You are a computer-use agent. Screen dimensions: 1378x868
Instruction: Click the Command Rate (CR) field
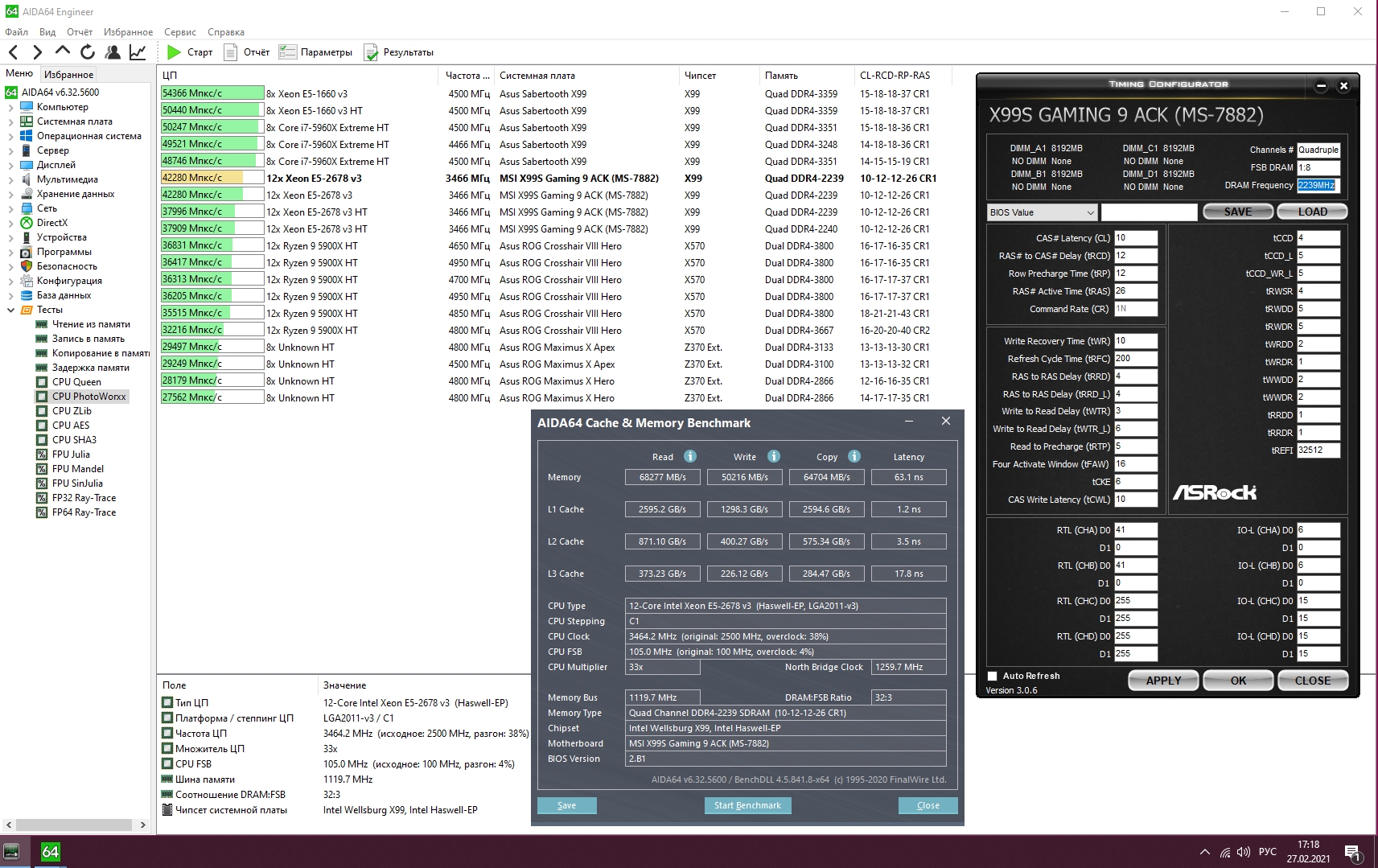coord(1136,309)
